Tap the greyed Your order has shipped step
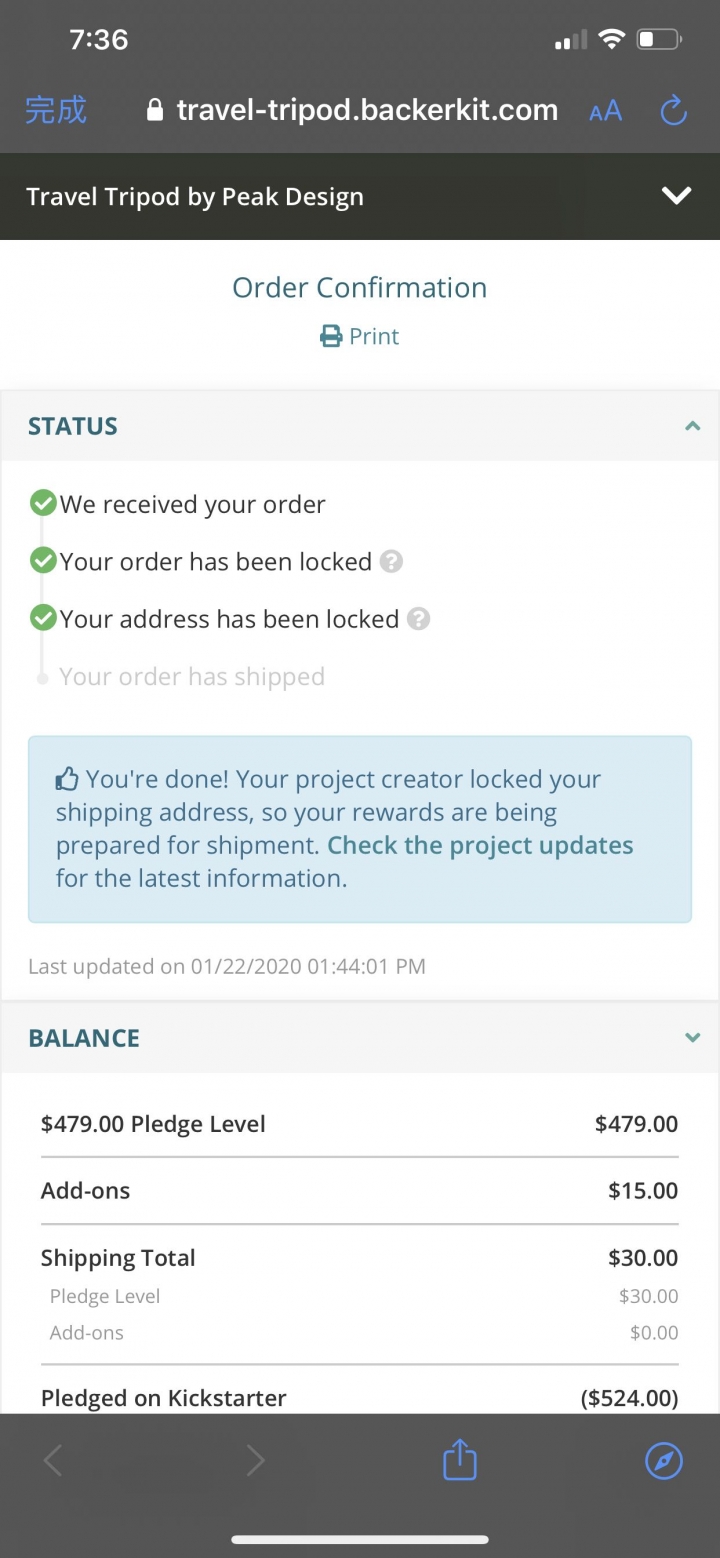The width and height of the screenshot is (720, 1558). (x=192, y=677)
